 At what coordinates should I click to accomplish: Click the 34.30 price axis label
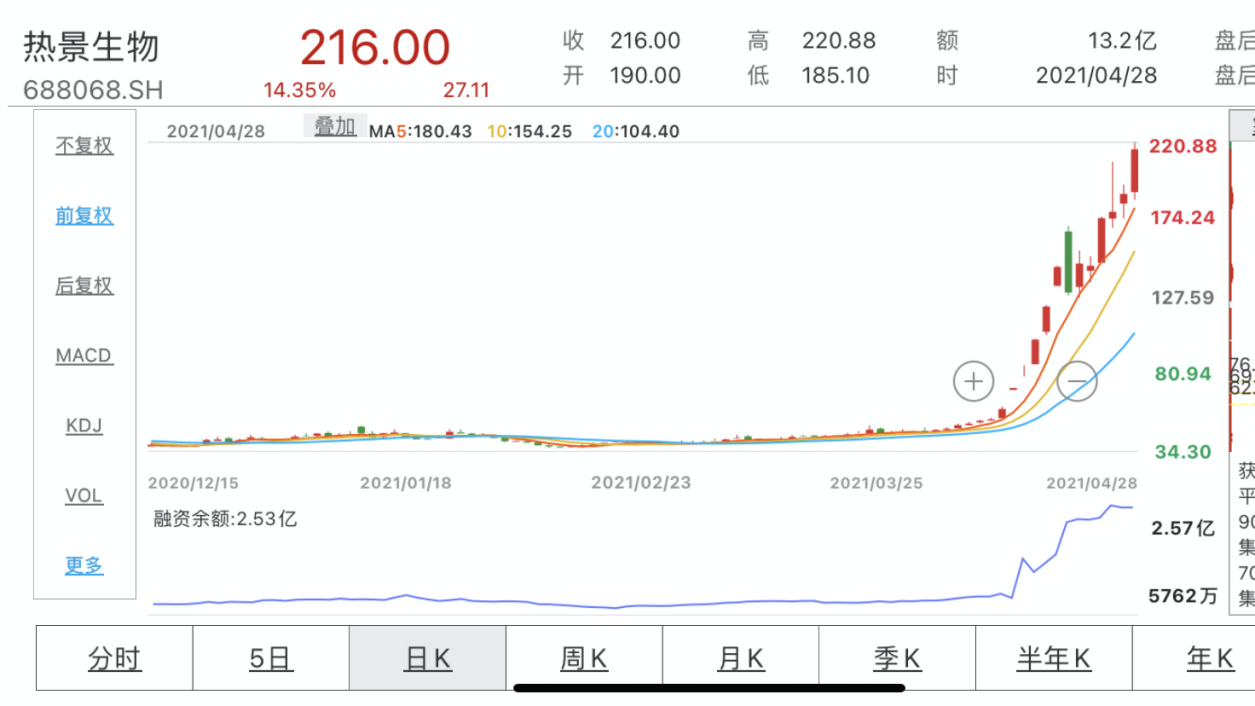[1184, 452]
